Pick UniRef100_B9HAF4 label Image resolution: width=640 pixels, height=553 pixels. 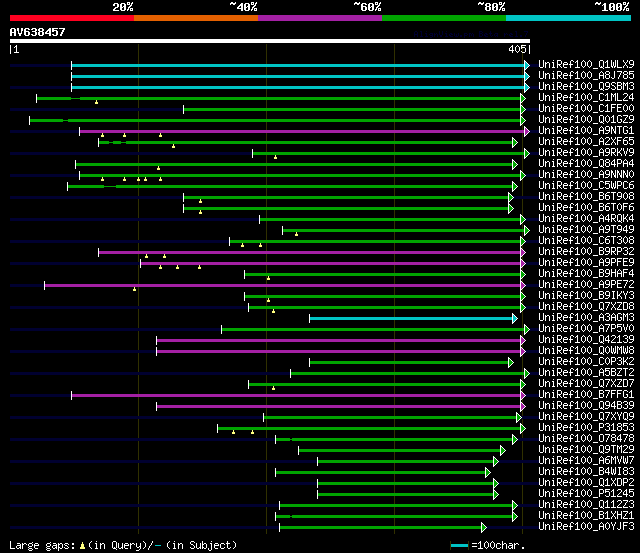point(586,274)
